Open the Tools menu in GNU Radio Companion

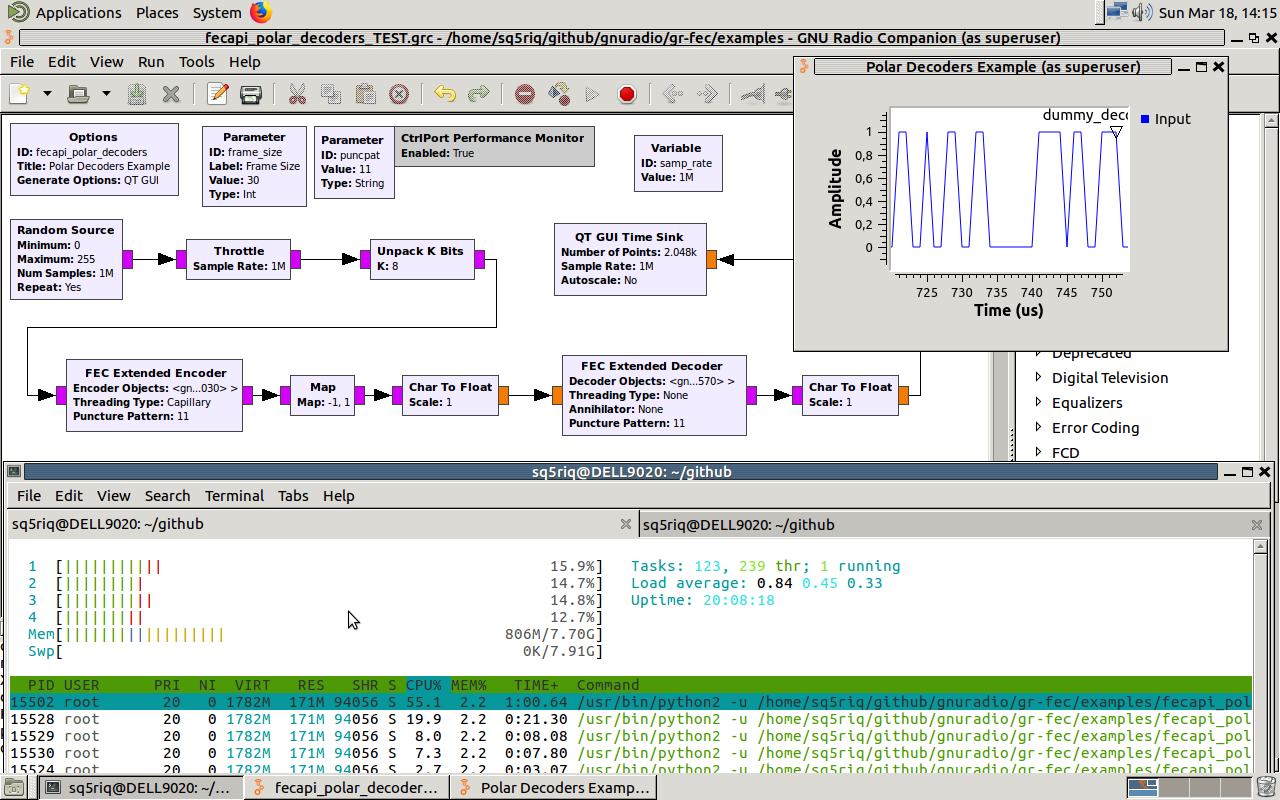(x=197, y=61)
